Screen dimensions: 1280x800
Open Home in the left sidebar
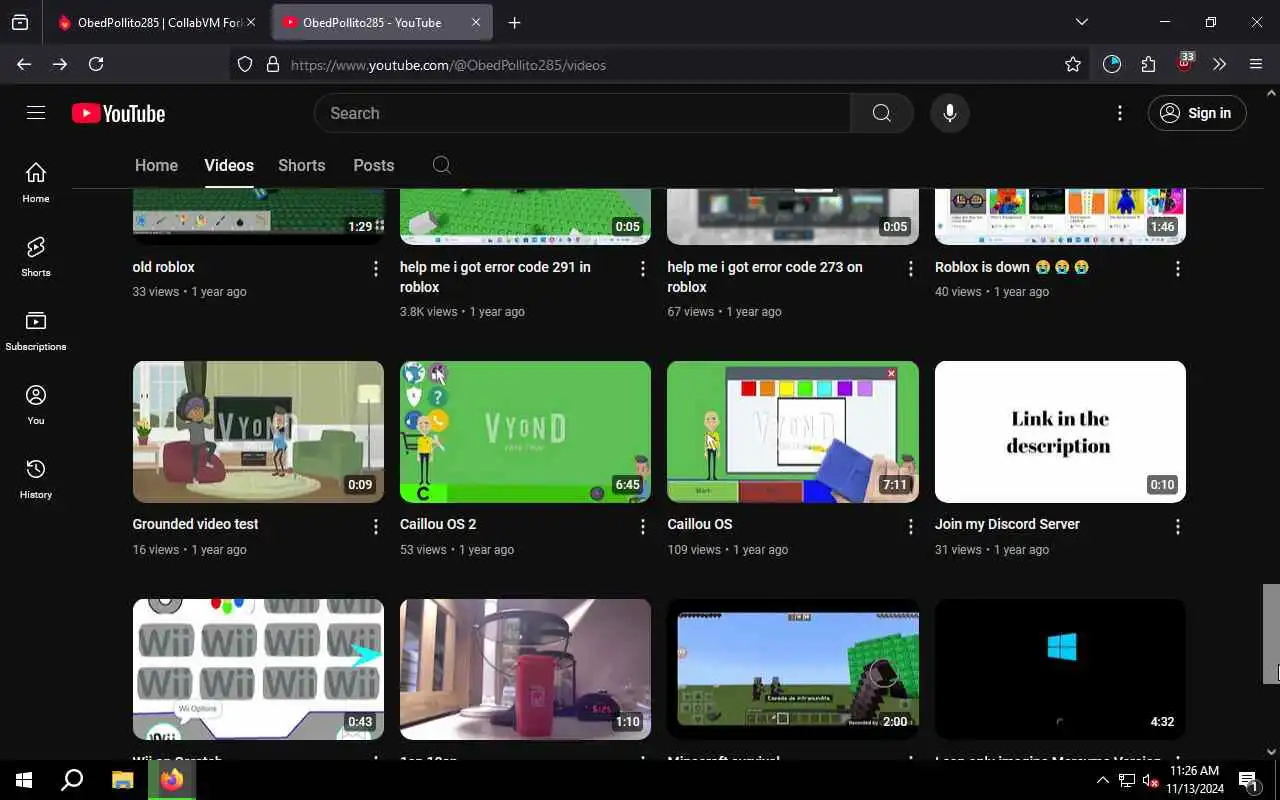[36, 182]
